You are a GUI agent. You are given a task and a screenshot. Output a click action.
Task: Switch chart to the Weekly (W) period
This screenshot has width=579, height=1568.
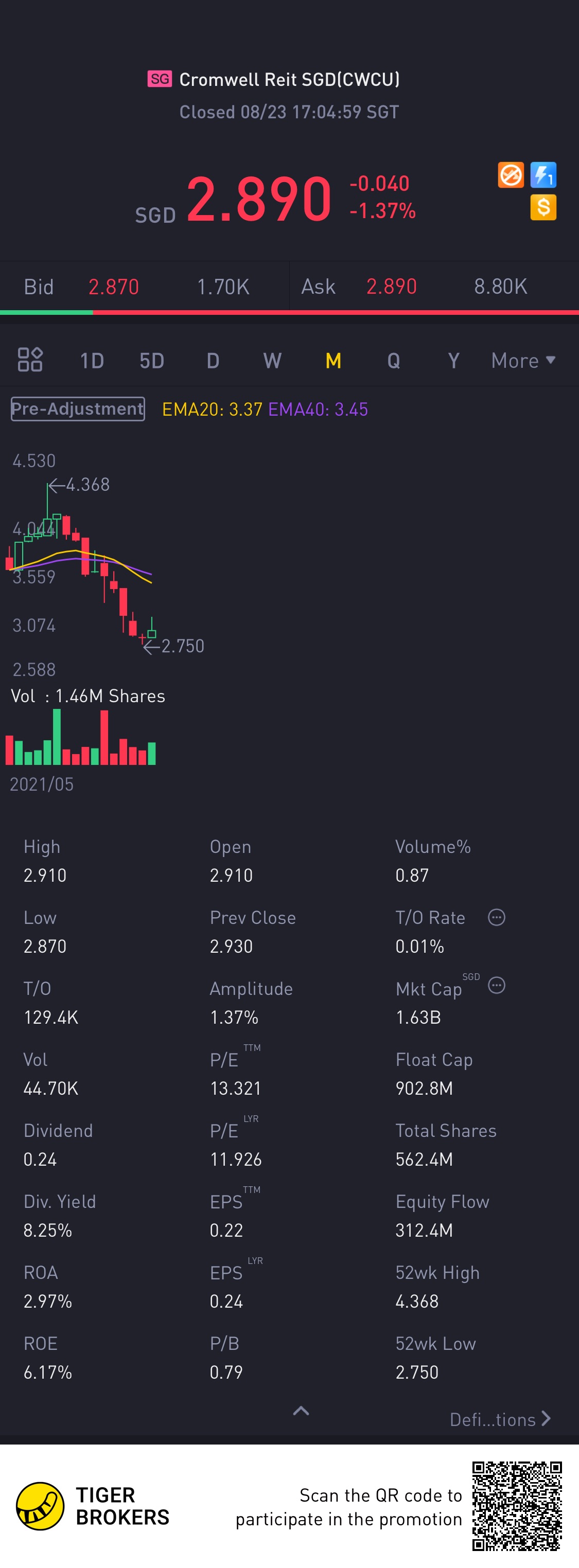272,361
